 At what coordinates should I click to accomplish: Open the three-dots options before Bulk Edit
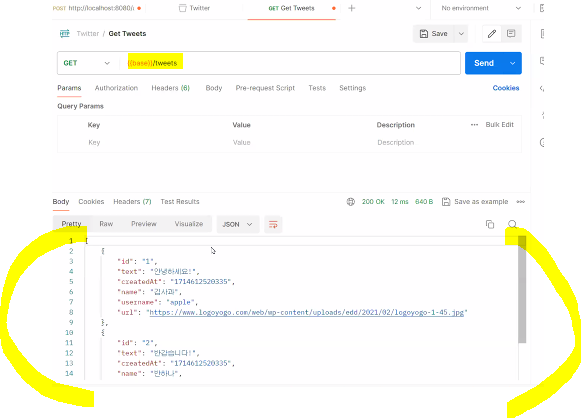[474, 125]
